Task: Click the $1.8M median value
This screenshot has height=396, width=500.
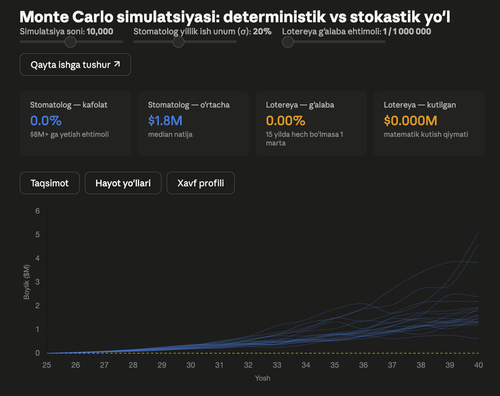Action: tap(165, 121)
